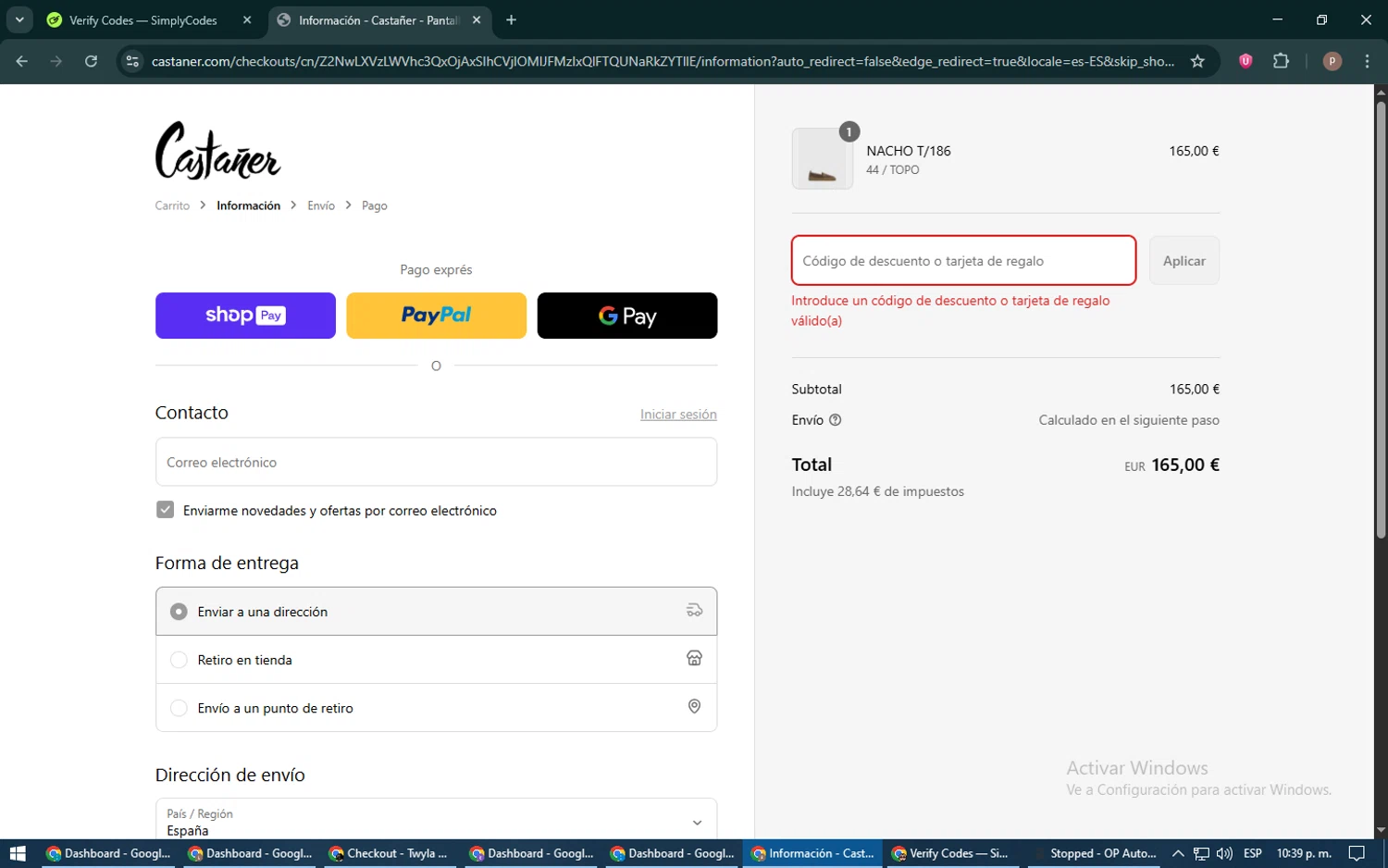Select Retiro en tienda option
Viewport: 1388px width, 868px height.
pos(436,660)
